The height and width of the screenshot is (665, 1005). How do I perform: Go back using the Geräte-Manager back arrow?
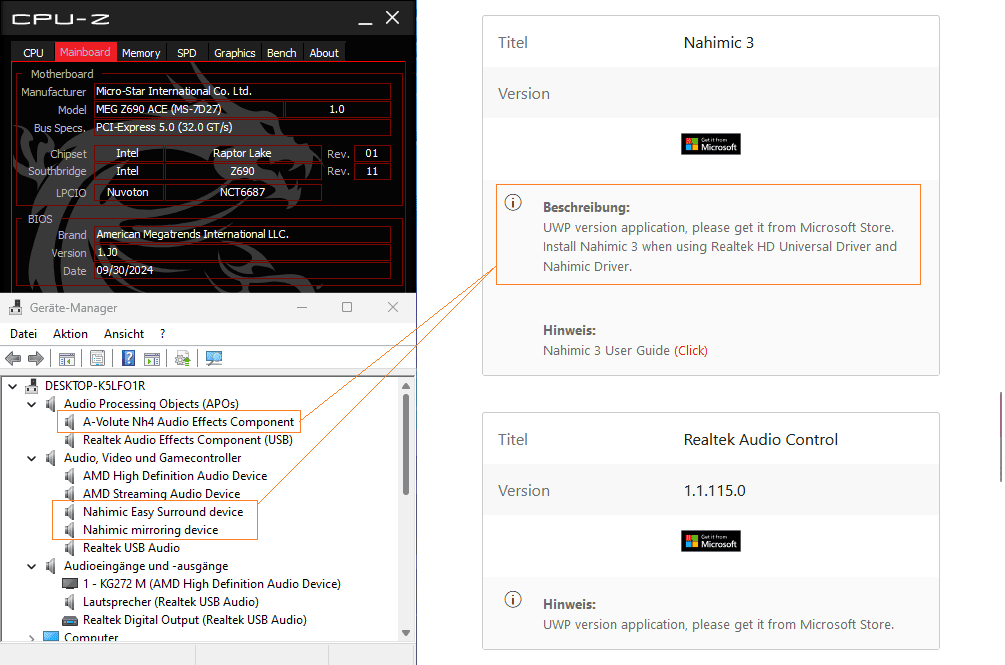pos(13,359)
